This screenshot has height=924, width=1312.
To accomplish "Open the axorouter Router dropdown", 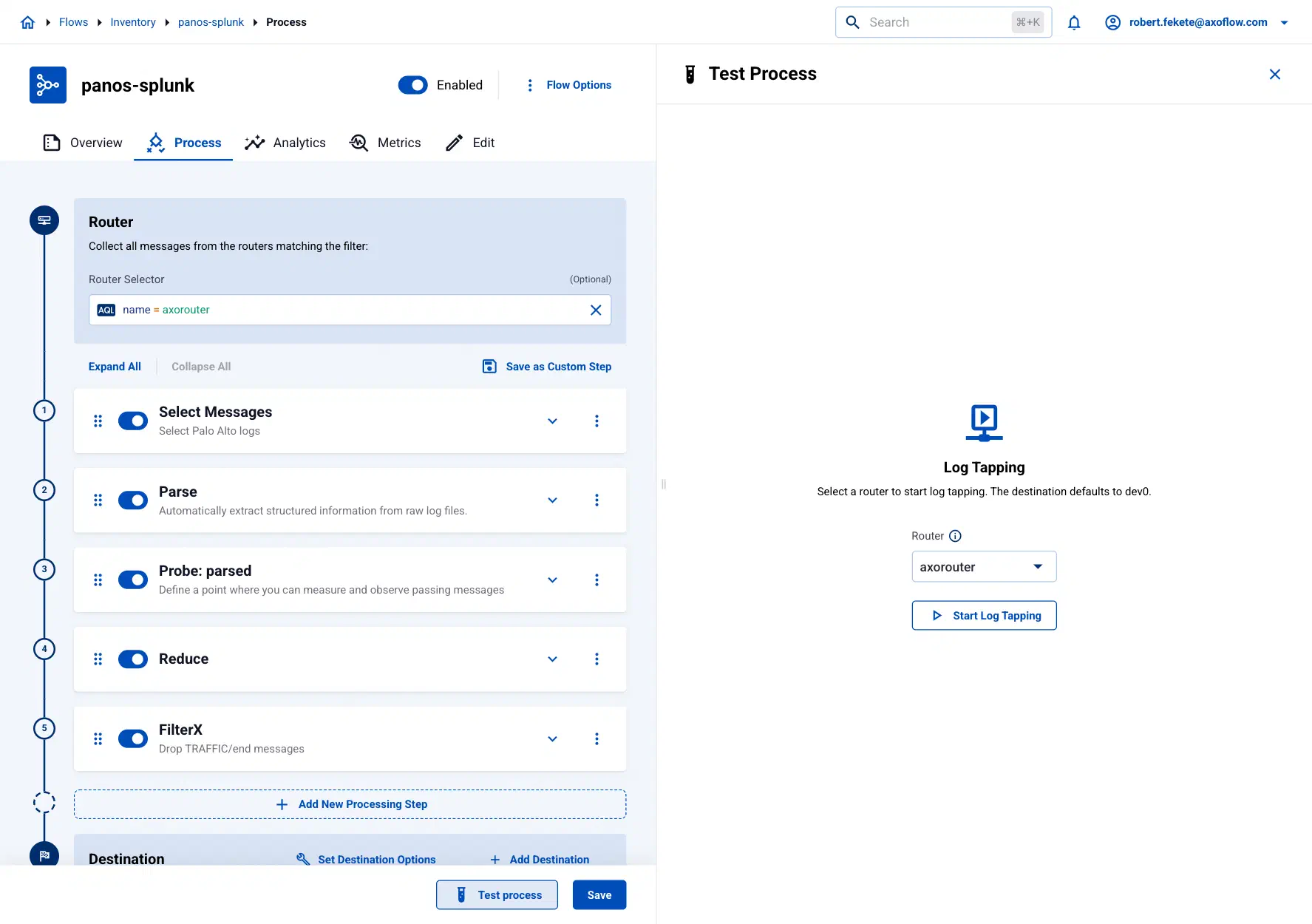I will click(x=984, y=567).
